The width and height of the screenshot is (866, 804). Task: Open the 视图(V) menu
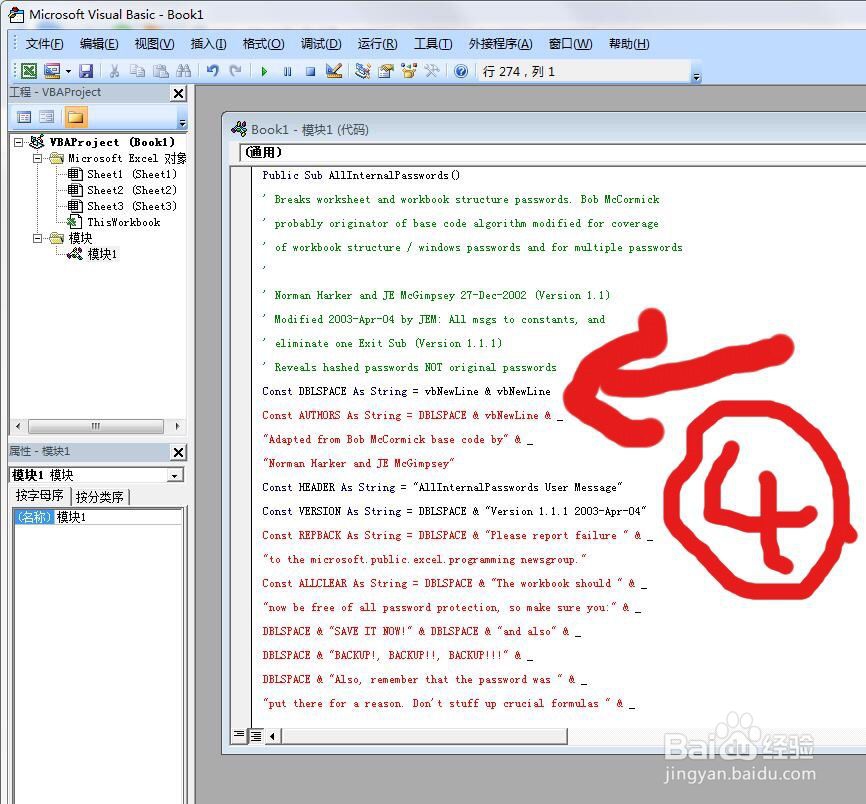[154, 44]
